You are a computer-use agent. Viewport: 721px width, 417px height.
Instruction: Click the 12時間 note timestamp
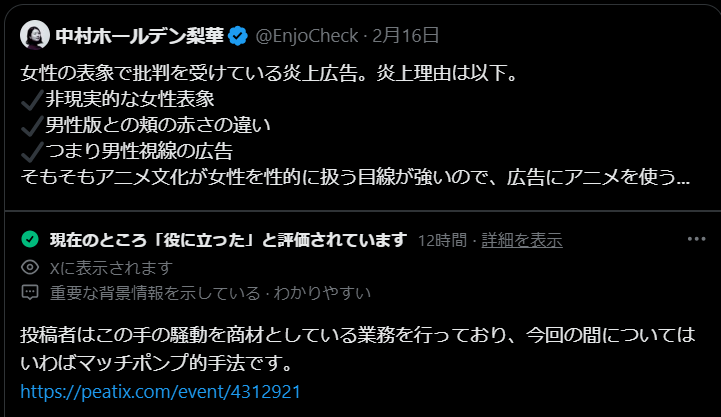click(x=442, y=240)
